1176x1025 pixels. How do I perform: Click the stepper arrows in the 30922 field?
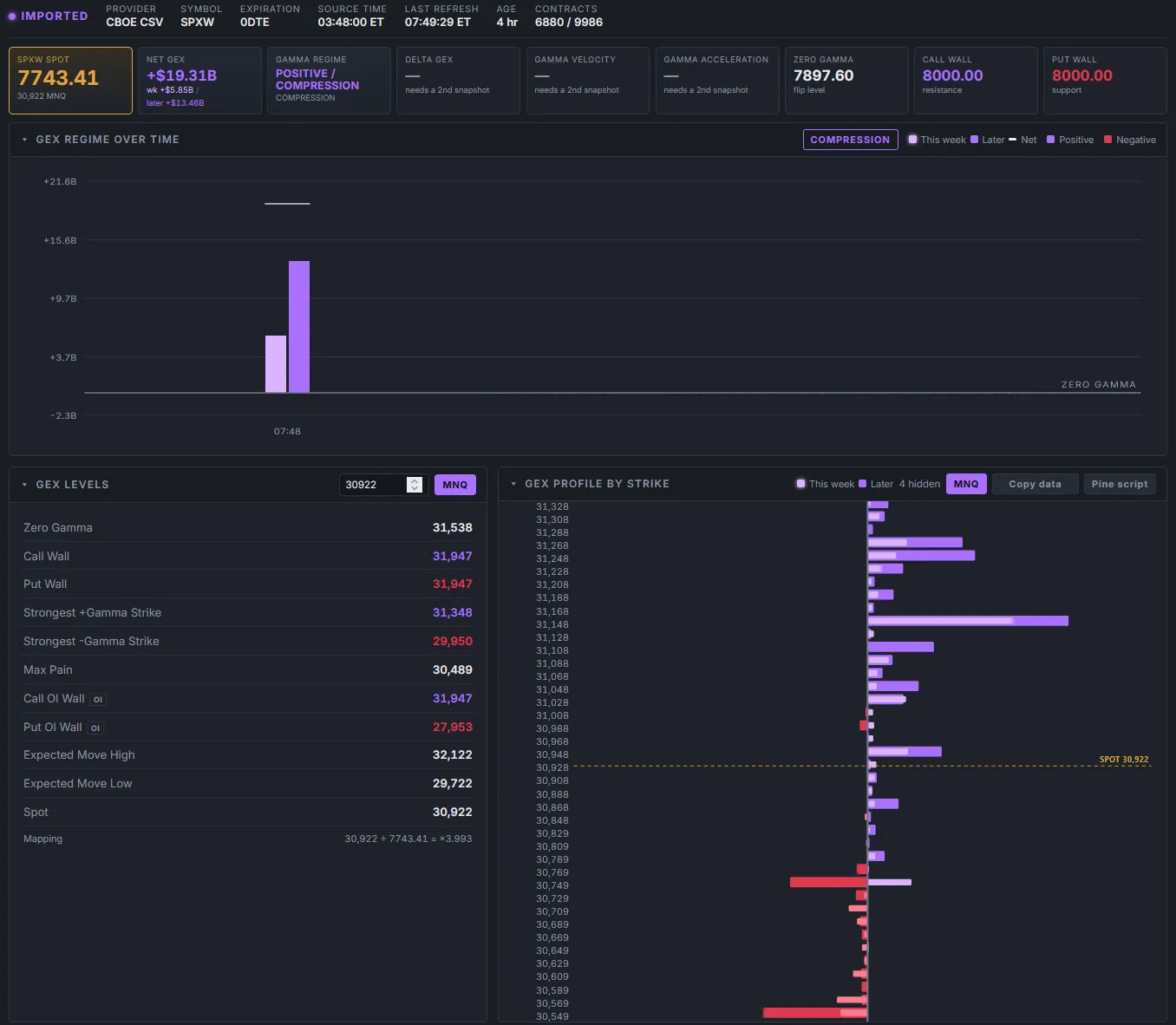point(415,485)
